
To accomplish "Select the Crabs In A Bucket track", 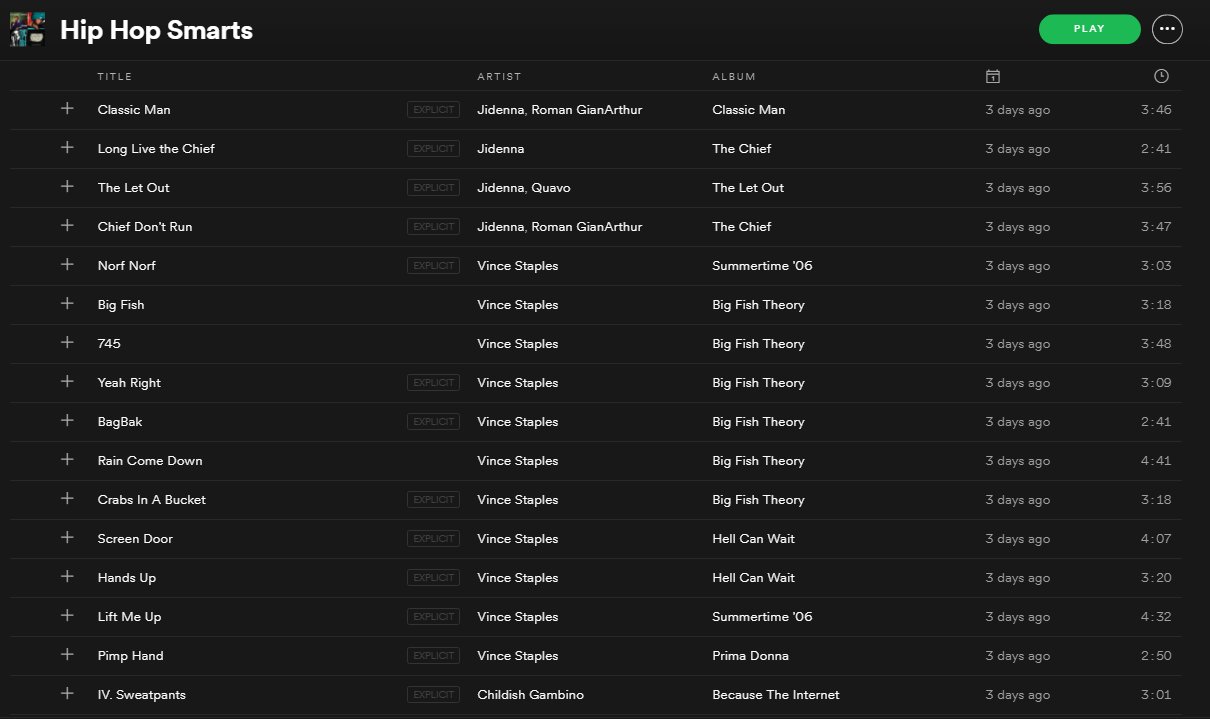I will click(595, 499).
